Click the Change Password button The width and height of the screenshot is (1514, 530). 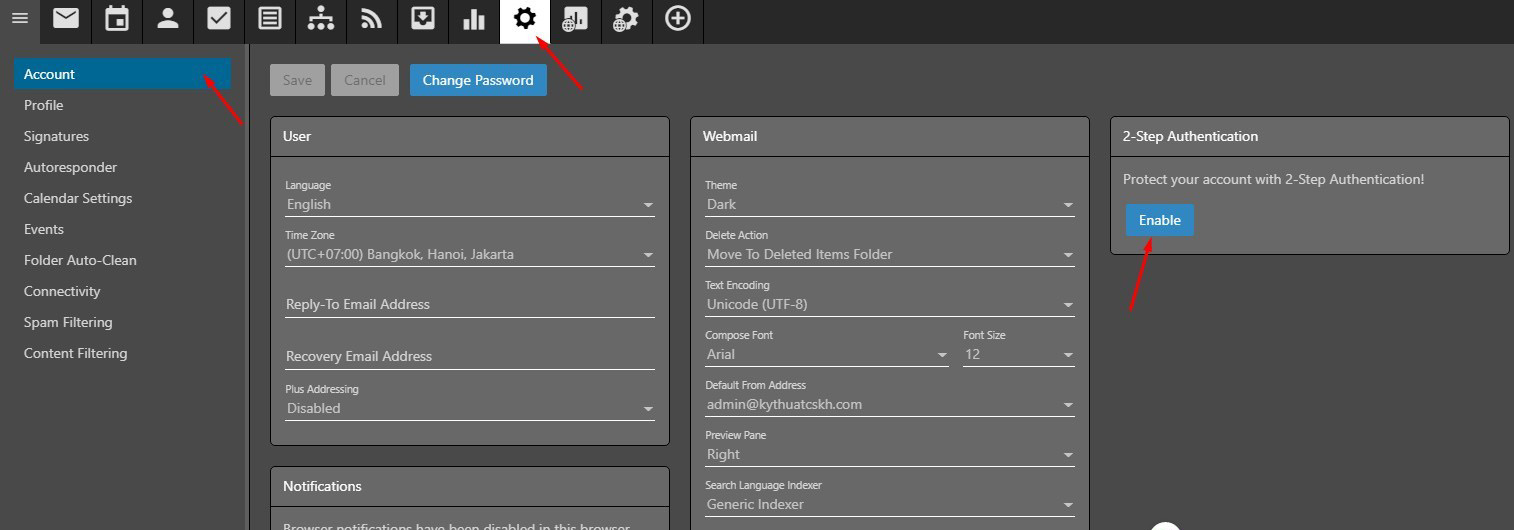478,80
